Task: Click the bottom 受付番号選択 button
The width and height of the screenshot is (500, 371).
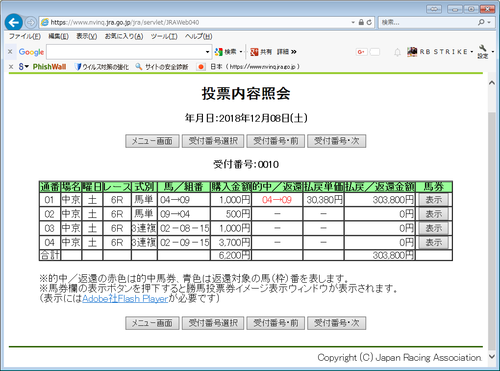Action: (x=213, y=323)
